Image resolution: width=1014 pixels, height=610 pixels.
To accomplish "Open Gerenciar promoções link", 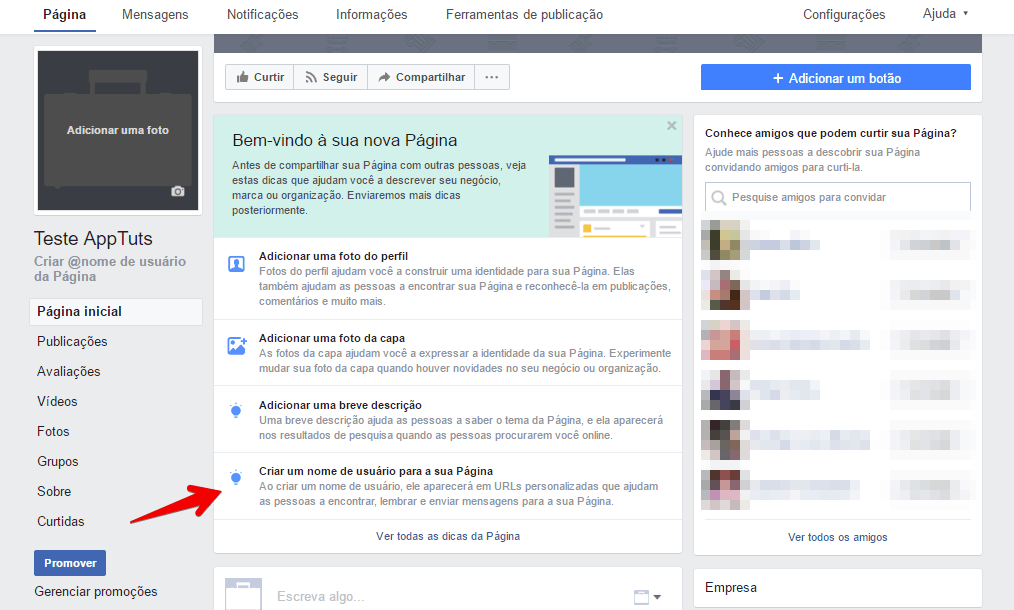I will pos(96,591).
